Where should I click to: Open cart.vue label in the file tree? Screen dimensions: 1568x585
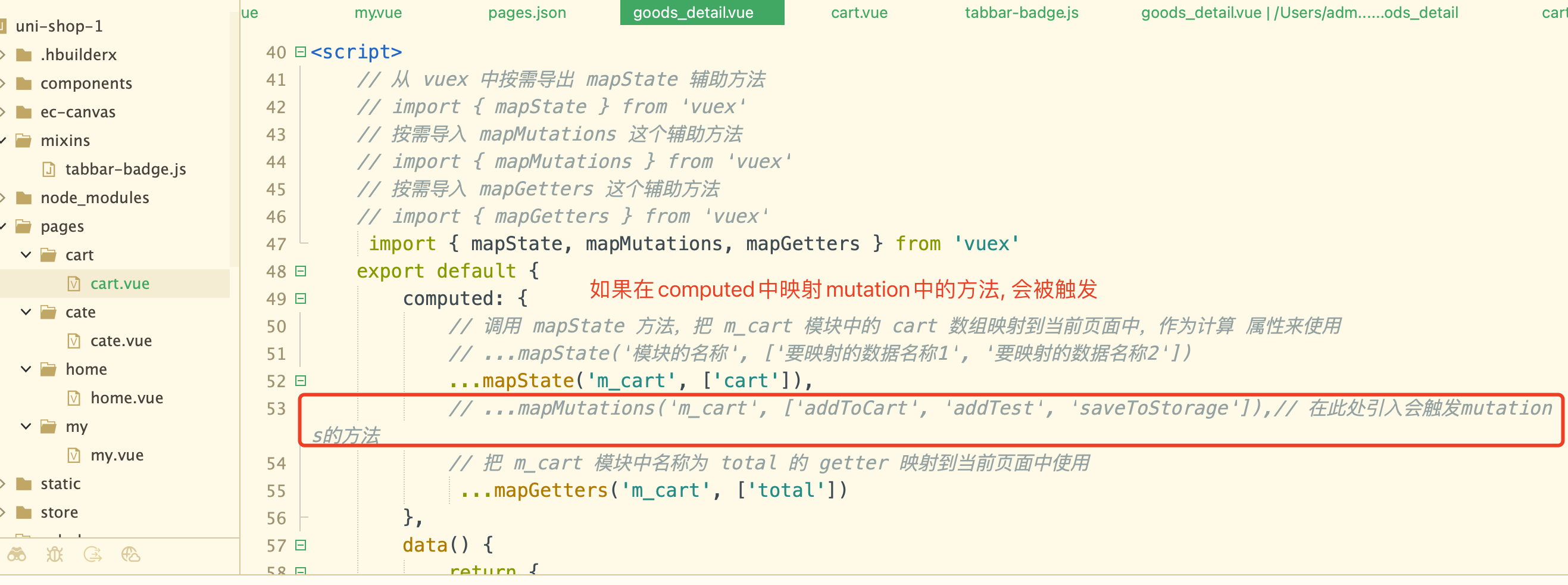tap(120, 284)
